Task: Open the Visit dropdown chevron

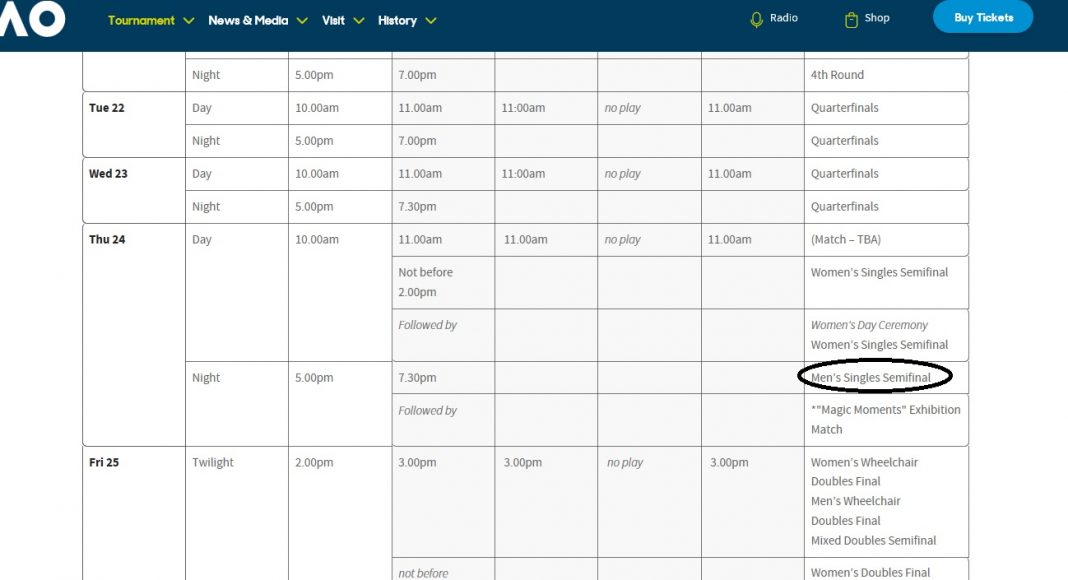Action: [358, 21]
